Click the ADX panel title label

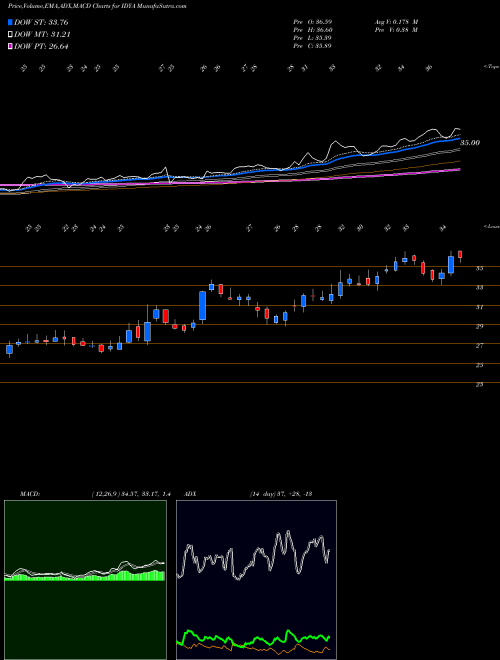click(191, 494)
